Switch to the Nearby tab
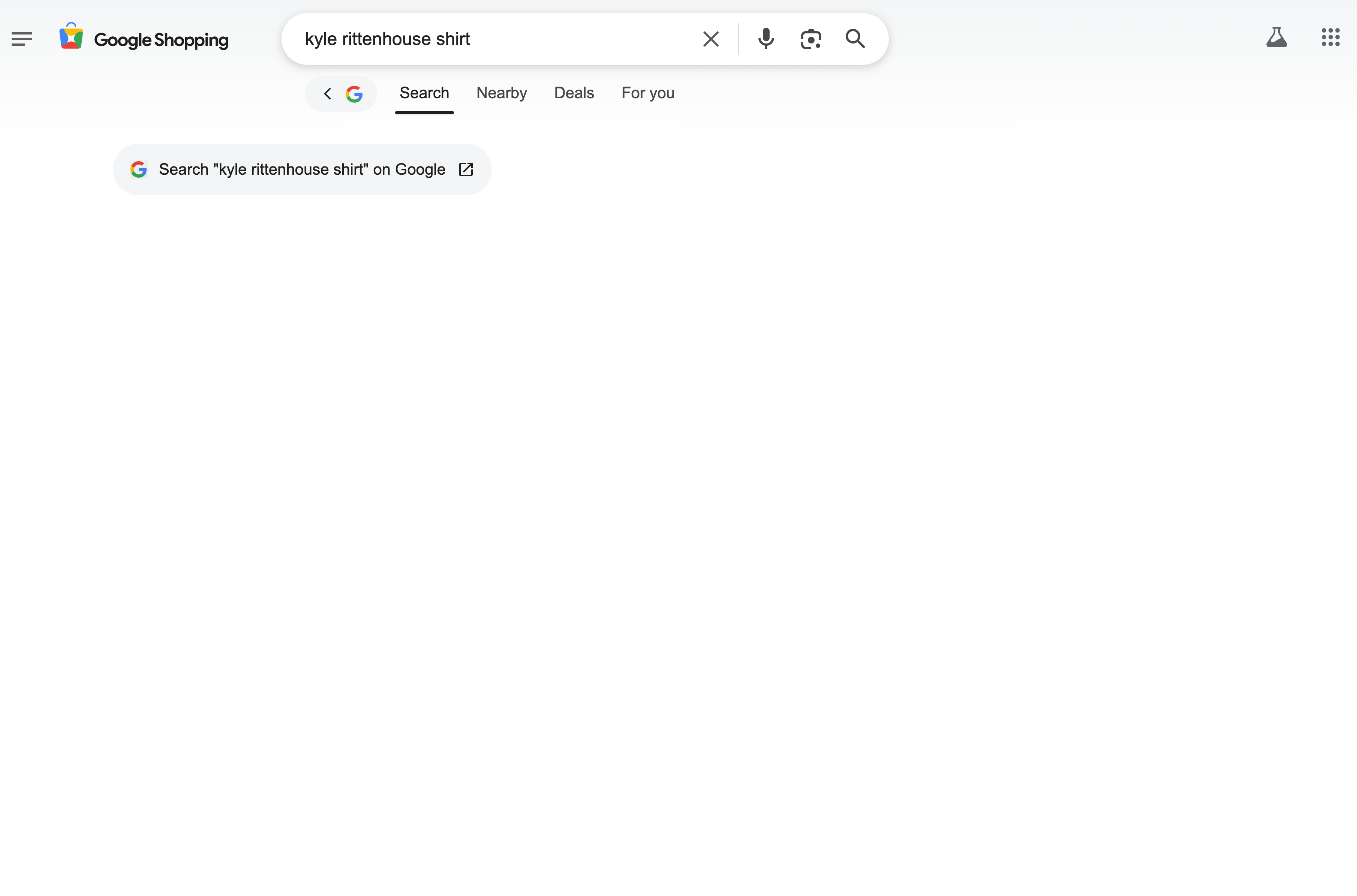Screen dimensions: 1357x896 [x=501, y=93]
